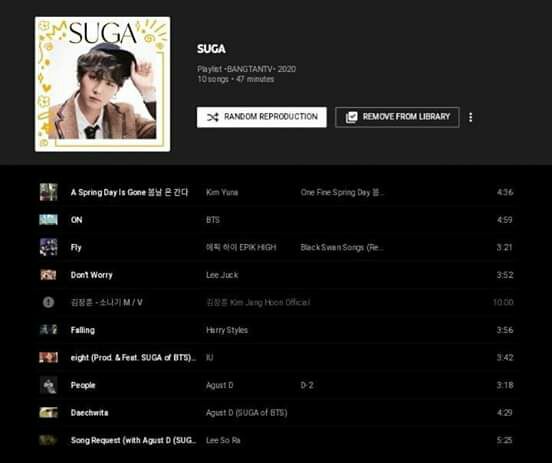Open artist link Harry Styles
The image size is (552, 463).
227,330
